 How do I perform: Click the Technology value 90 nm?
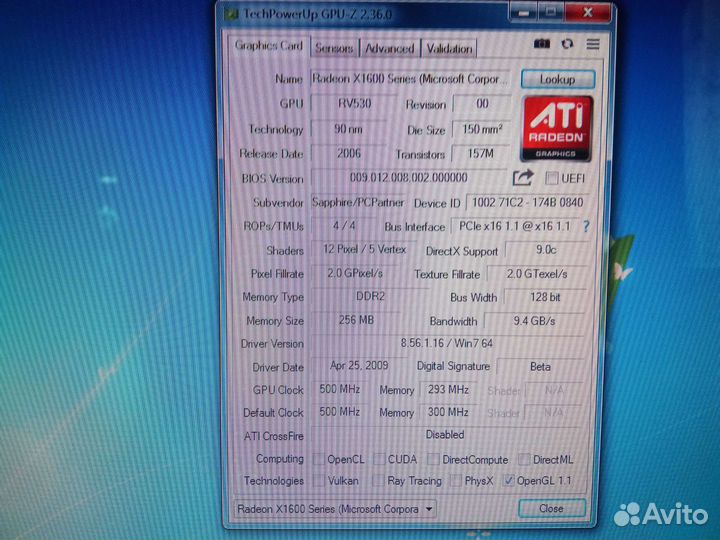[348, 129]
